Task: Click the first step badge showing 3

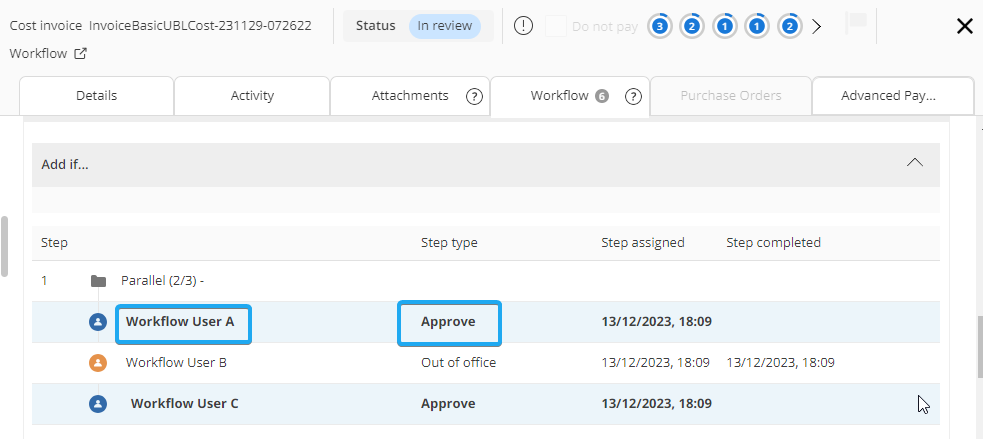Action: click(659, 26)
